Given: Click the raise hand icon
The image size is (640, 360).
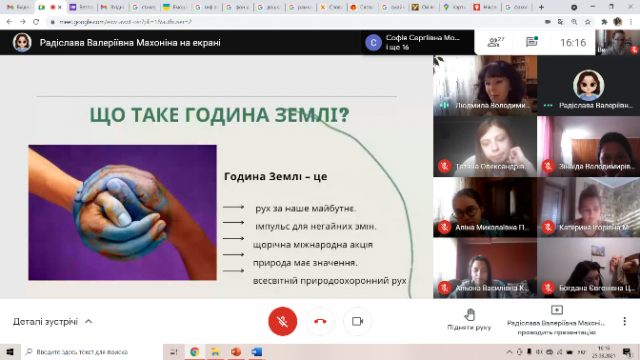Looking at the screenshot, I should click(469, 314).
